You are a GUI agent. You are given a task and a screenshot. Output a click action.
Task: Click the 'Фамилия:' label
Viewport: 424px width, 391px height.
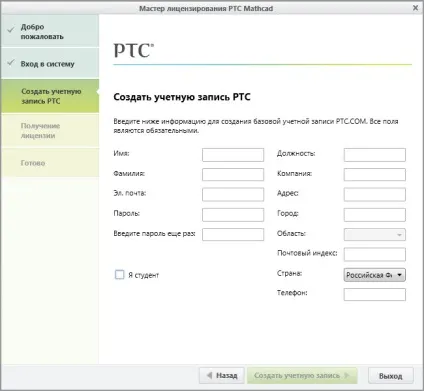(129, 174)
